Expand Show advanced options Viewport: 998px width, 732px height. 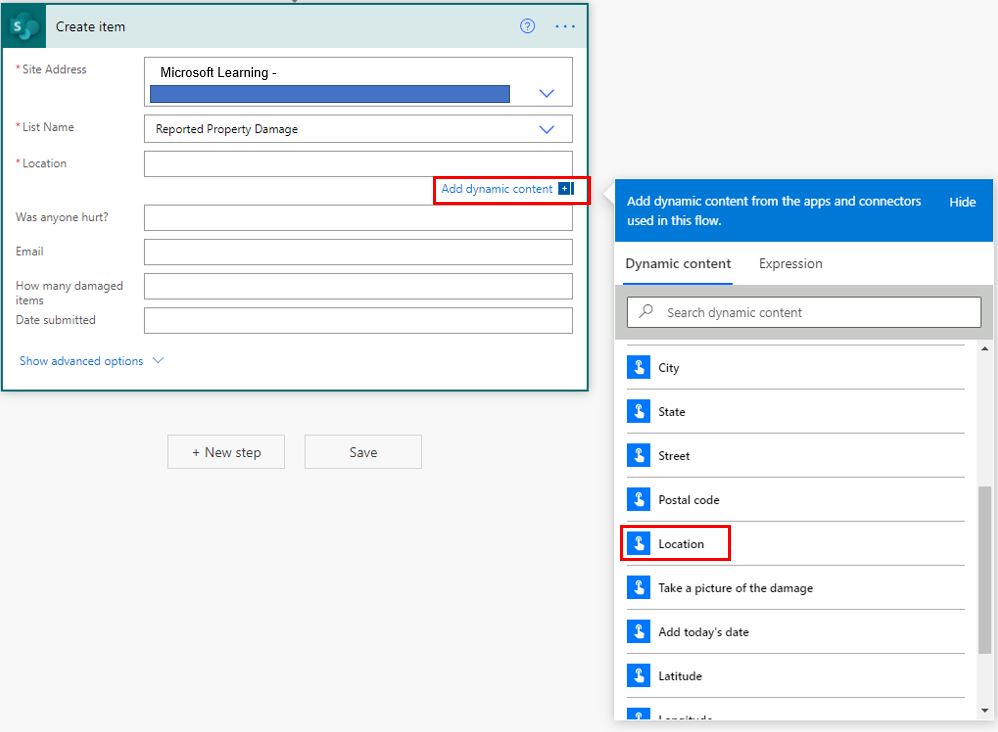click(91, 361)
